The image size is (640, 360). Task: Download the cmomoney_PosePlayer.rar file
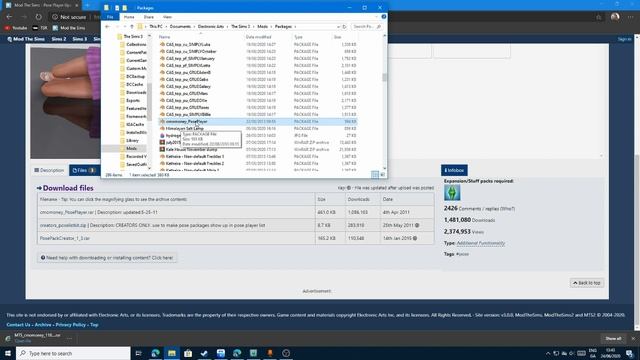click(67, 212)
